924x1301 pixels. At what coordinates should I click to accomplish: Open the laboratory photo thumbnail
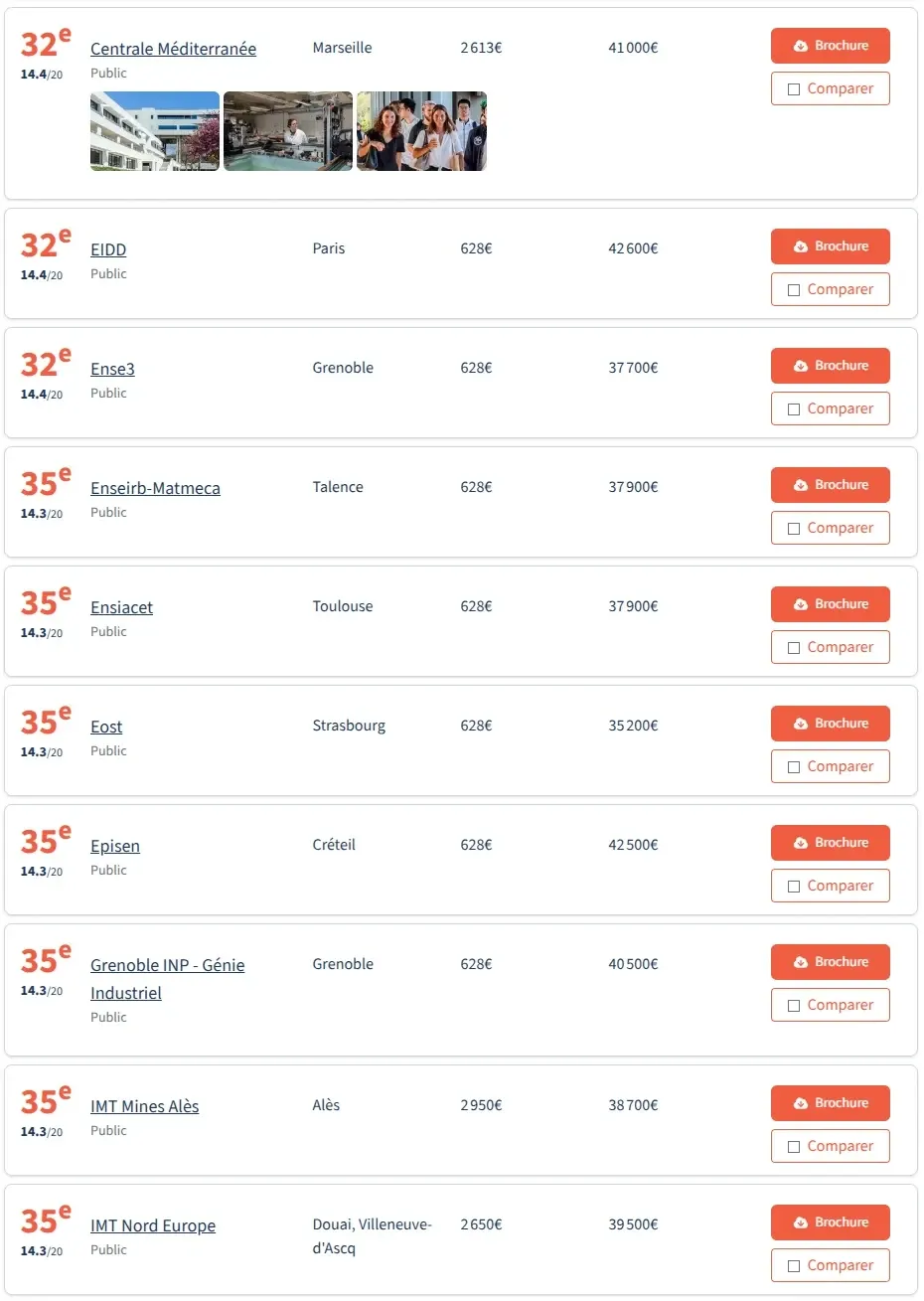coord(288,131)
